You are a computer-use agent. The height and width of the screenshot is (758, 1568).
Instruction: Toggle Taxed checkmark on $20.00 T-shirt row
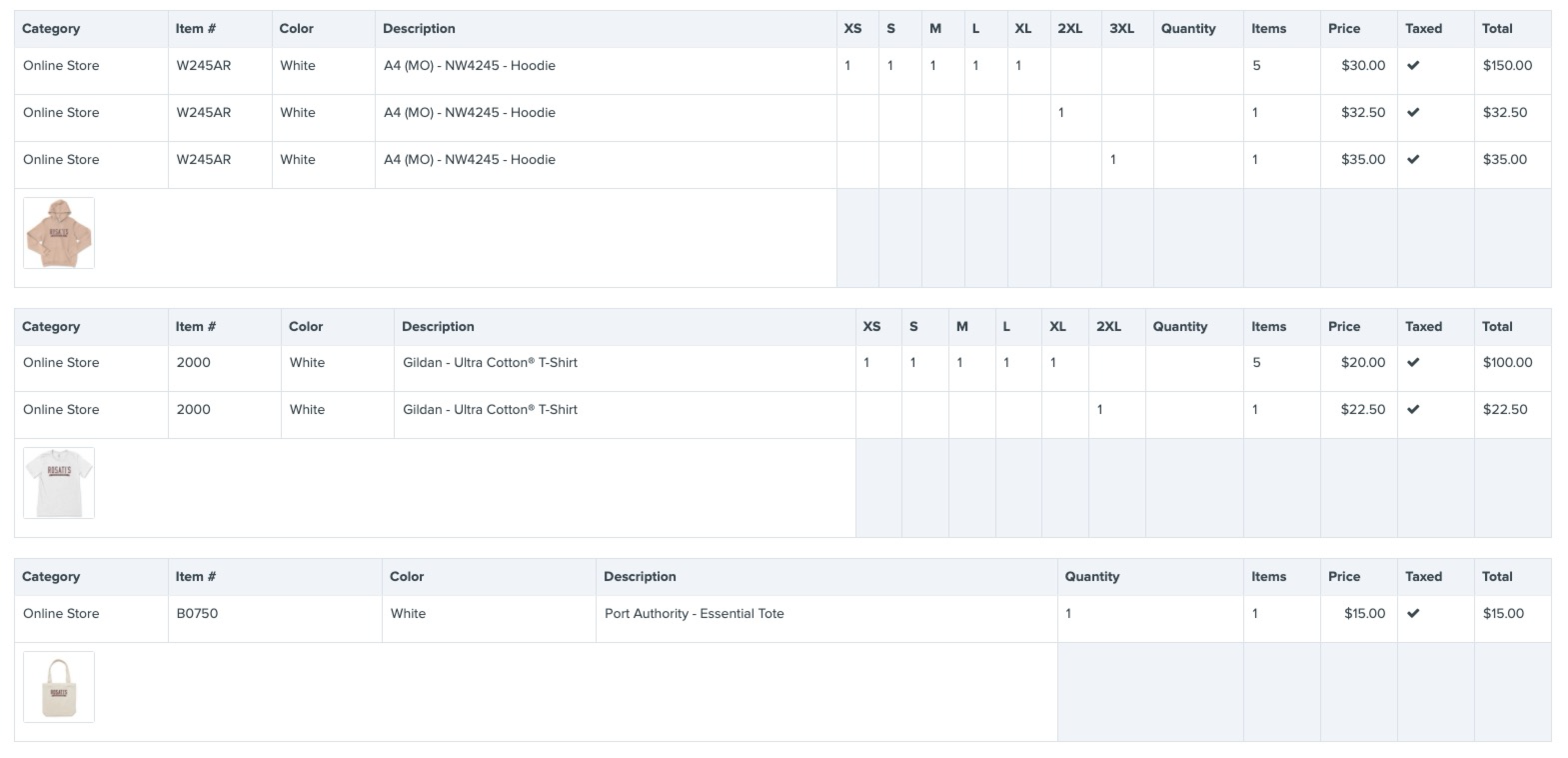pyautogui.click(x=1413, y=363)
